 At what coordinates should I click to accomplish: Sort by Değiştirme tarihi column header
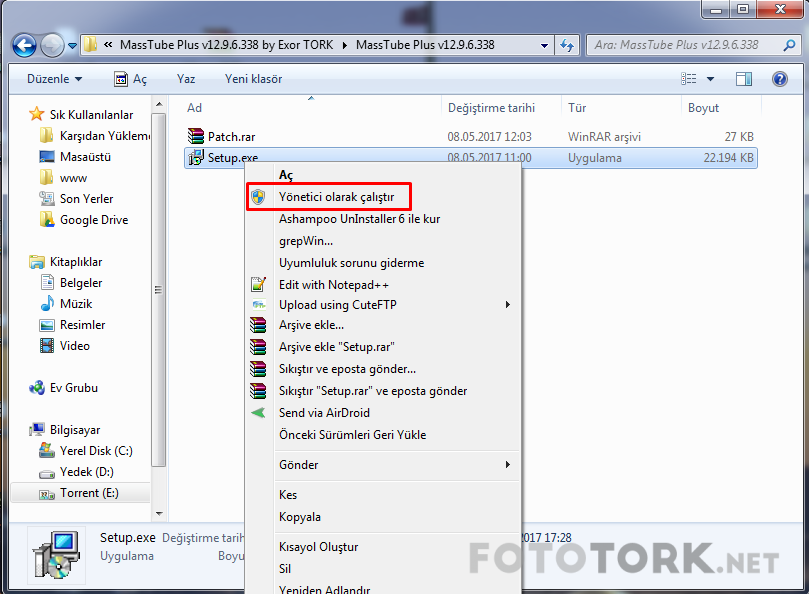[x=491, y=108]
